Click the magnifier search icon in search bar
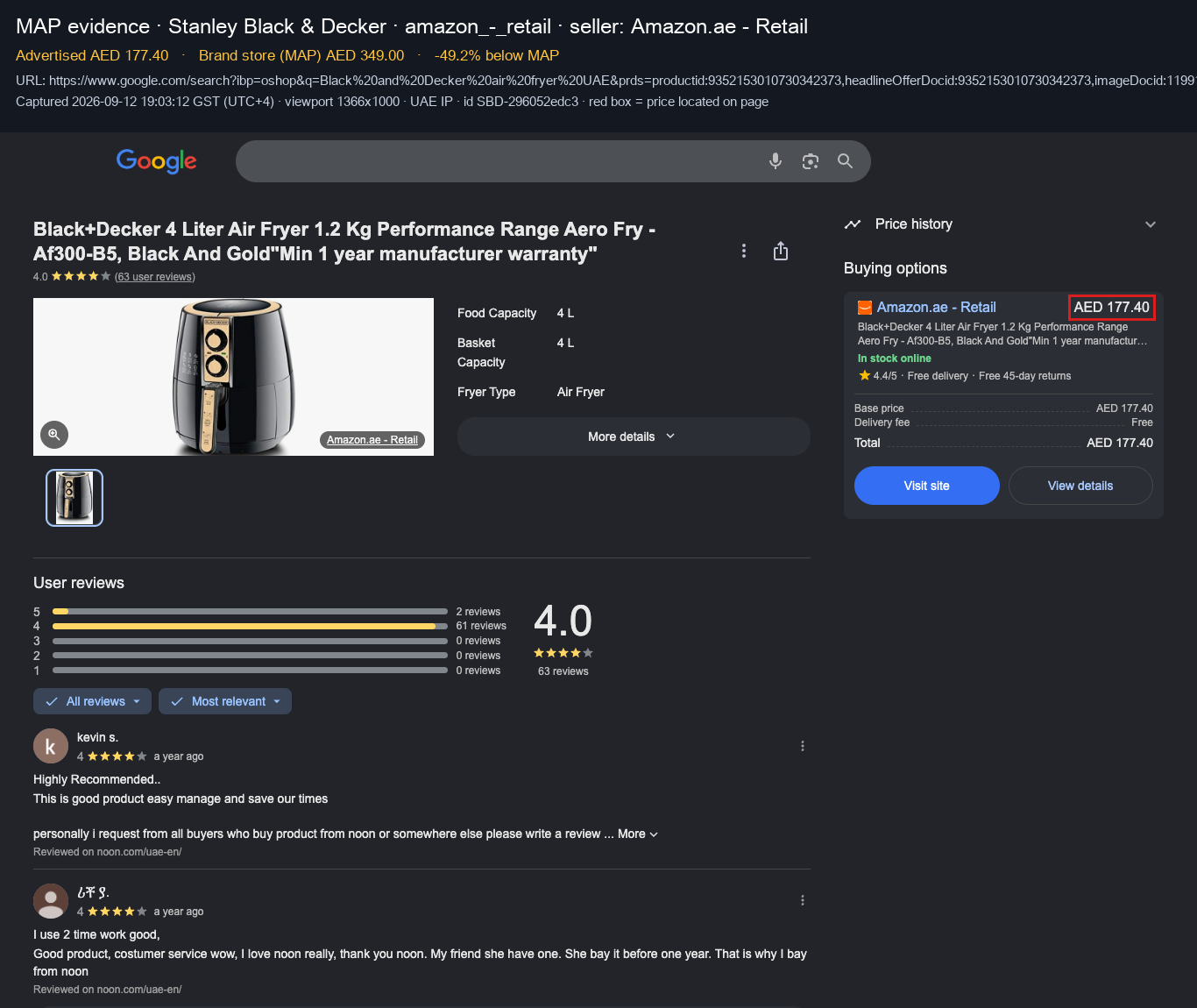This screenshot has height=1008, width=1197. (845, 161)
